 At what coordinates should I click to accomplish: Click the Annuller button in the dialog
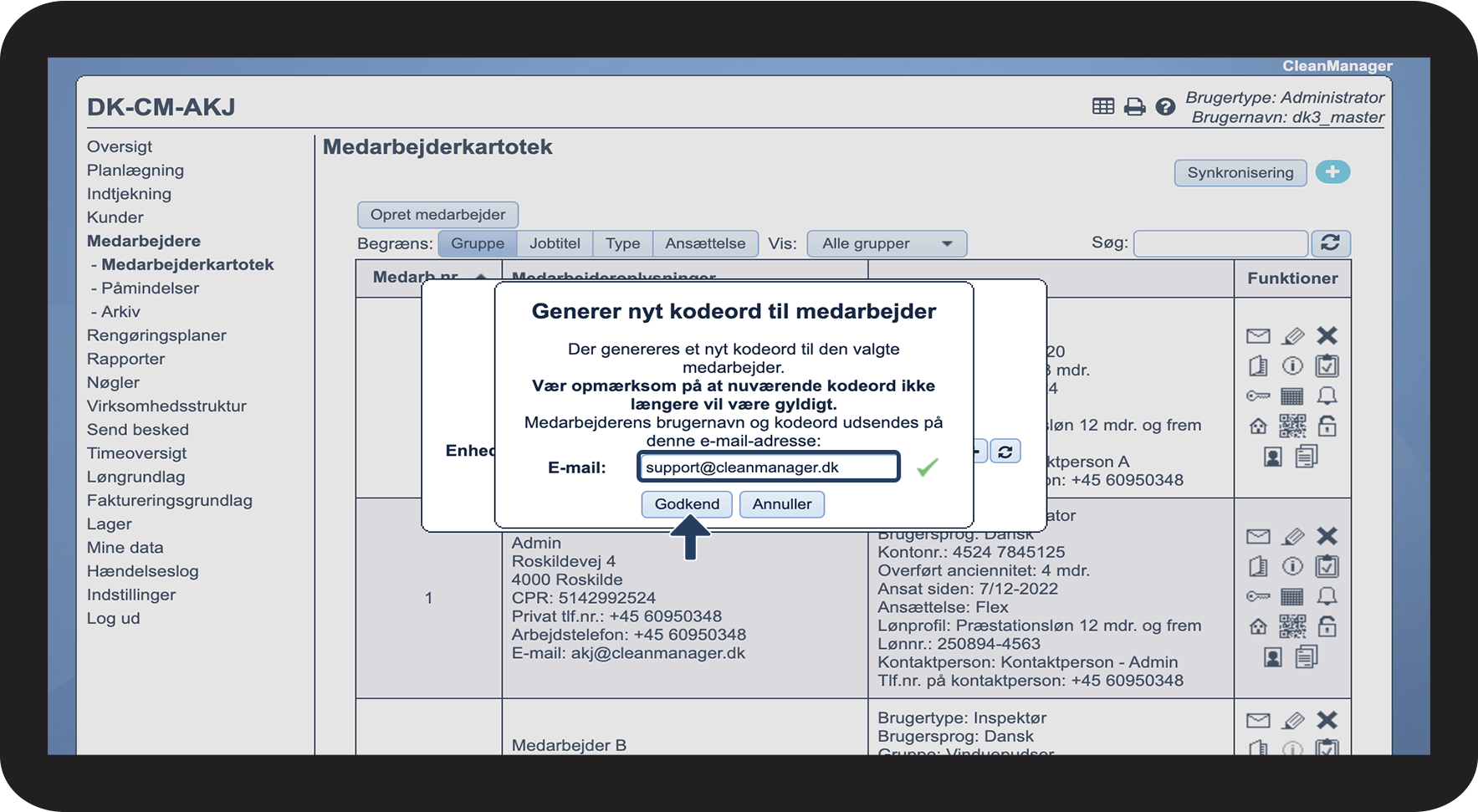[781, 504]
